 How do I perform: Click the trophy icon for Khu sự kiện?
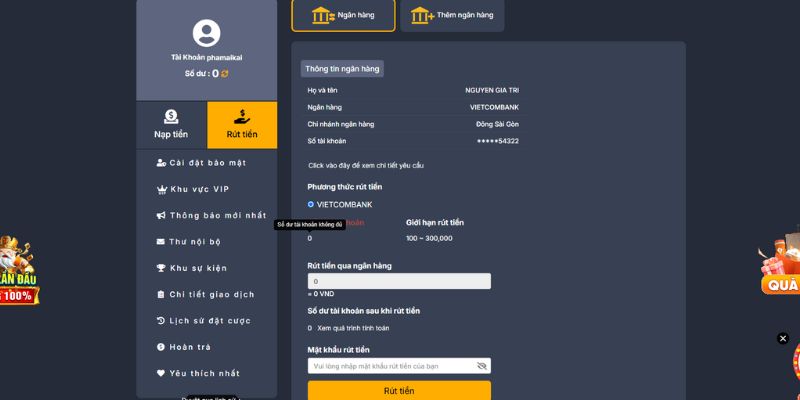tap(161, 268)
